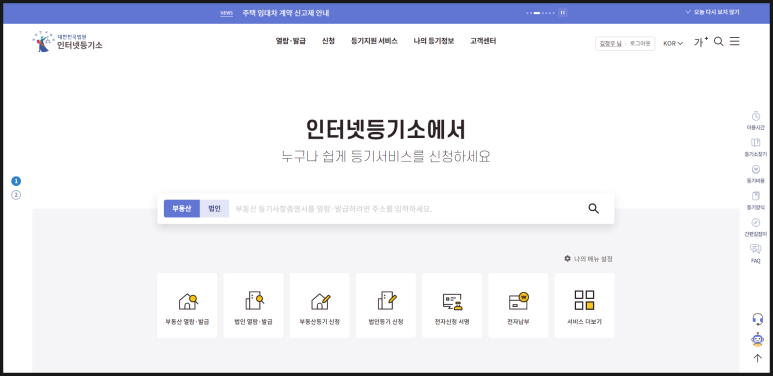Open the 서비스 더보기 card
The width and height of the screenshot is (773, 376).
584,306
